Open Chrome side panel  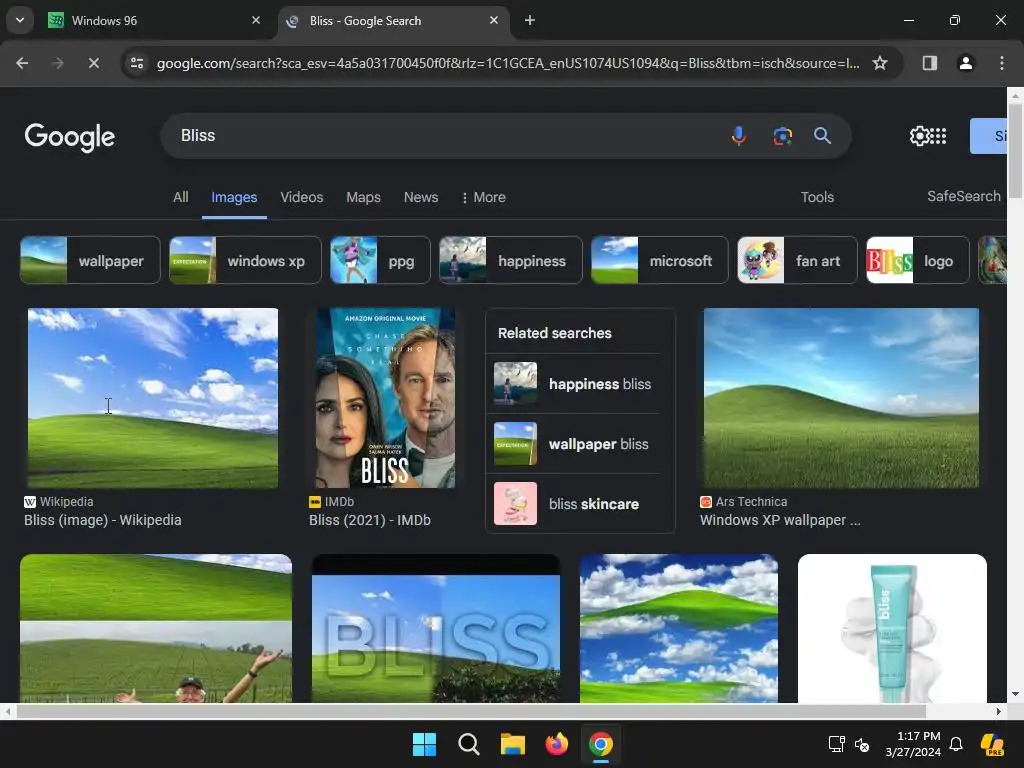pyautogui.click(x=929, y=63)
